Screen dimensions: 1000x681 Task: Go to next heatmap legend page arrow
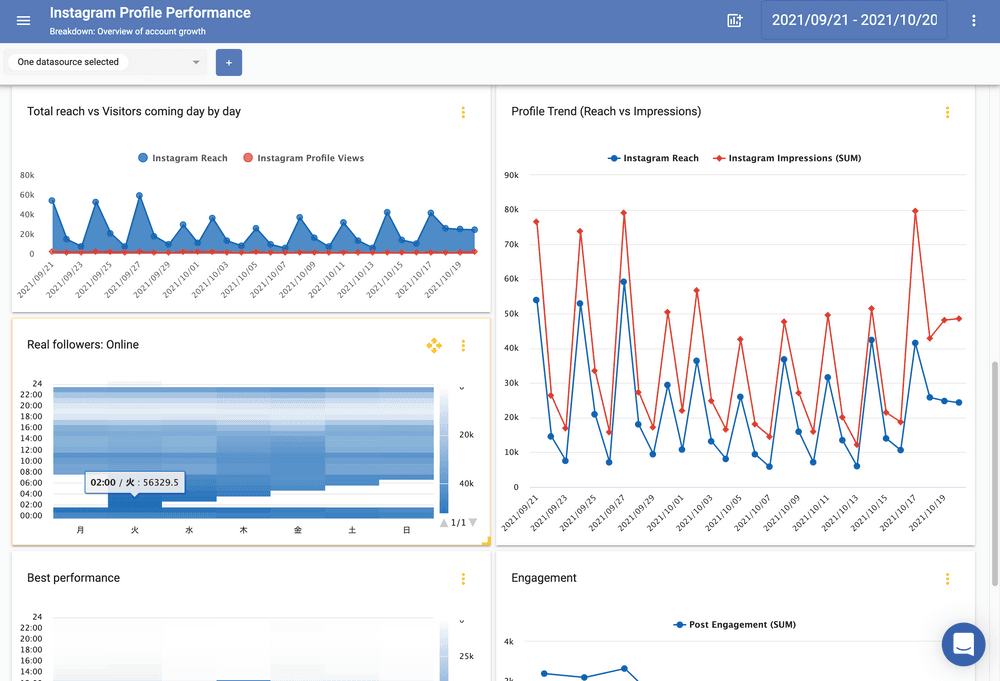[473, 522]
